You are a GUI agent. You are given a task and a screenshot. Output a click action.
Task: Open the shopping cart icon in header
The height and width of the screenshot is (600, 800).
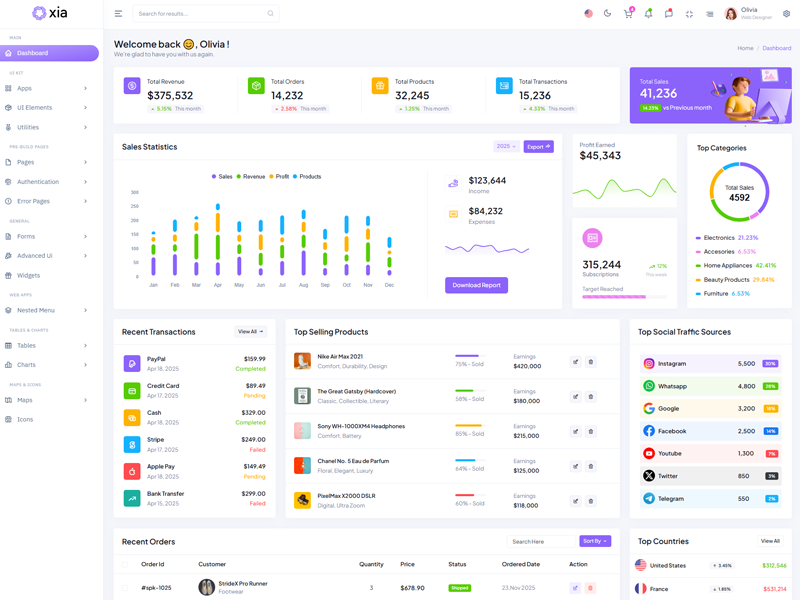(x=628, y=14)
